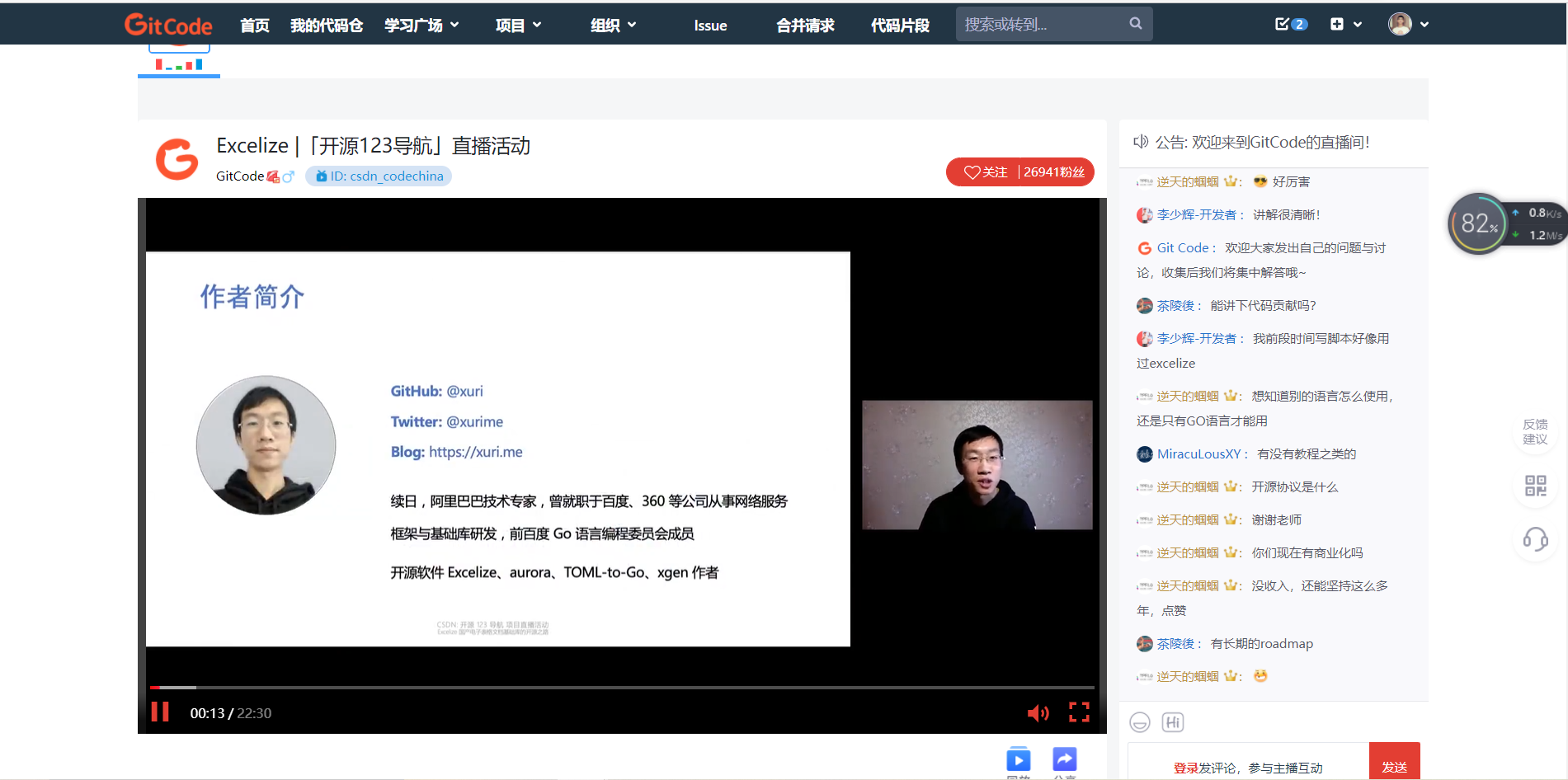This screenshot has width=1568, height=780.
Task: Mute the video volume
Action: click(1038, 713)
